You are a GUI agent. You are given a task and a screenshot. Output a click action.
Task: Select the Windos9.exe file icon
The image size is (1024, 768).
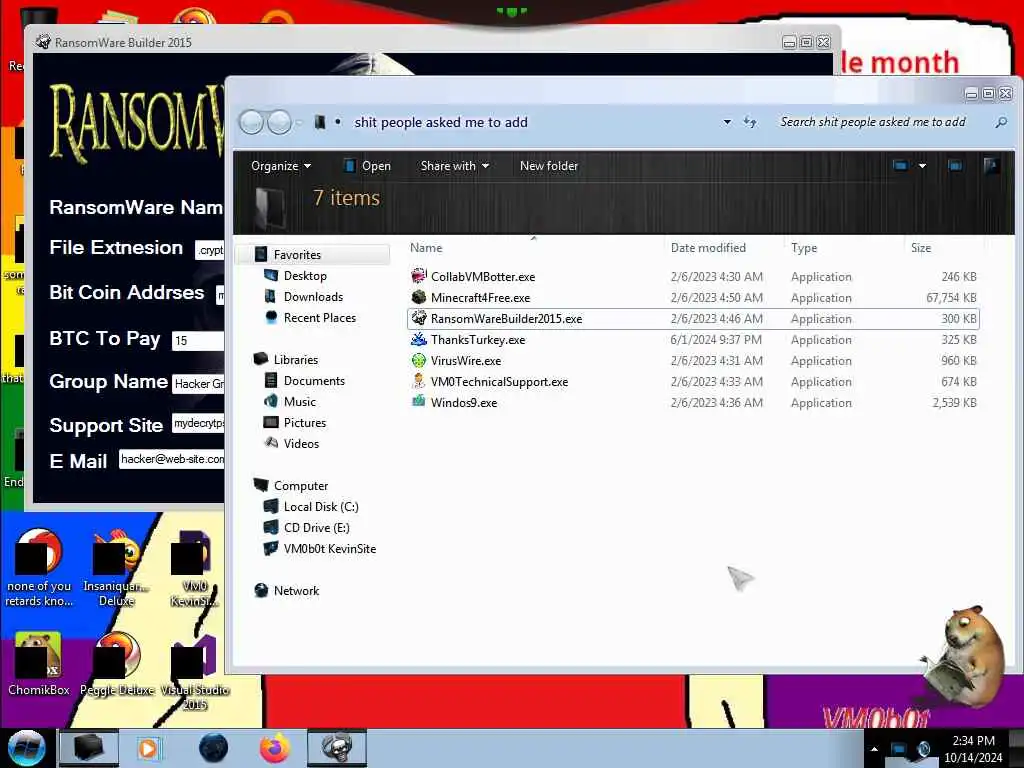pyautogui.click(x=419, y=402)
